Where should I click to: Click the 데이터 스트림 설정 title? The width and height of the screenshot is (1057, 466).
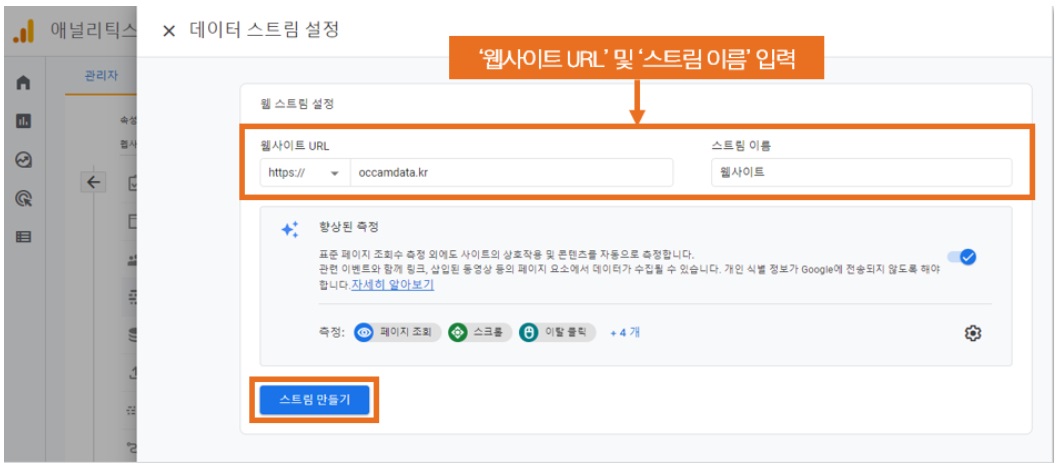[264, 30]
